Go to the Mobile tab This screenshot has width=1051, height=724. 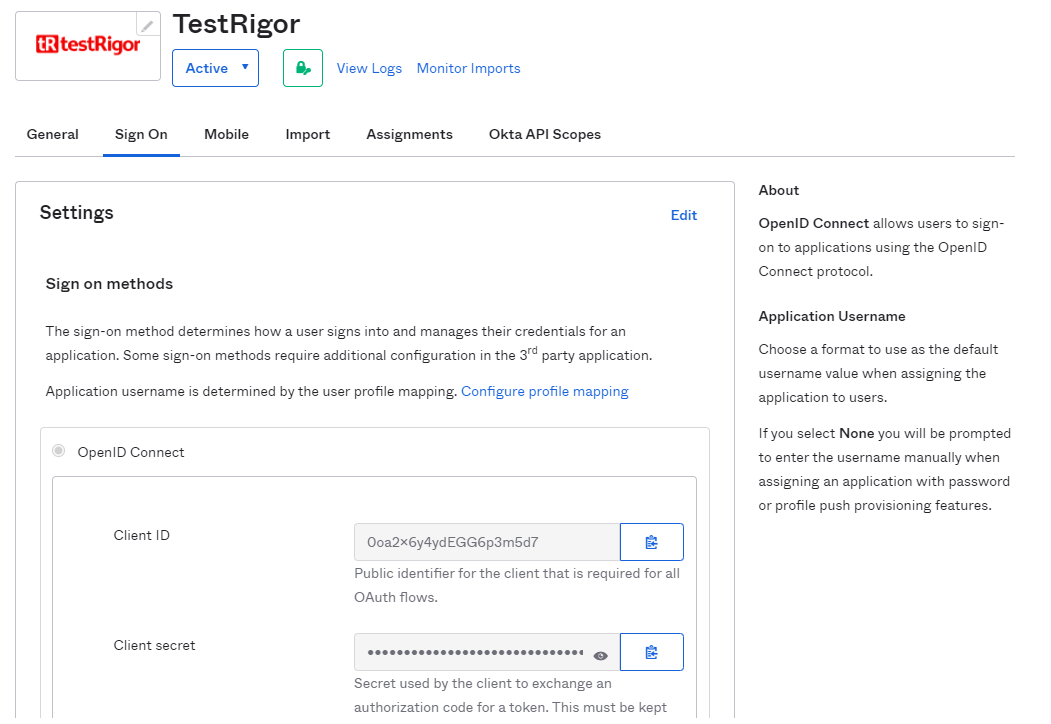click(226, 134)
